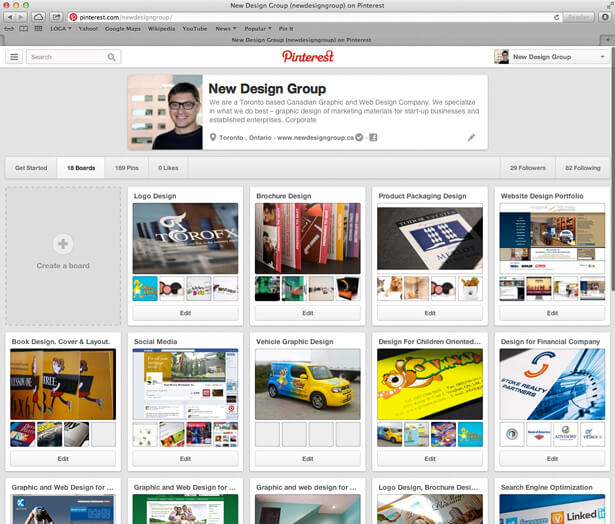Click the account avatar in the header
This screenshot has height=524, width=615.
(502, 57)
